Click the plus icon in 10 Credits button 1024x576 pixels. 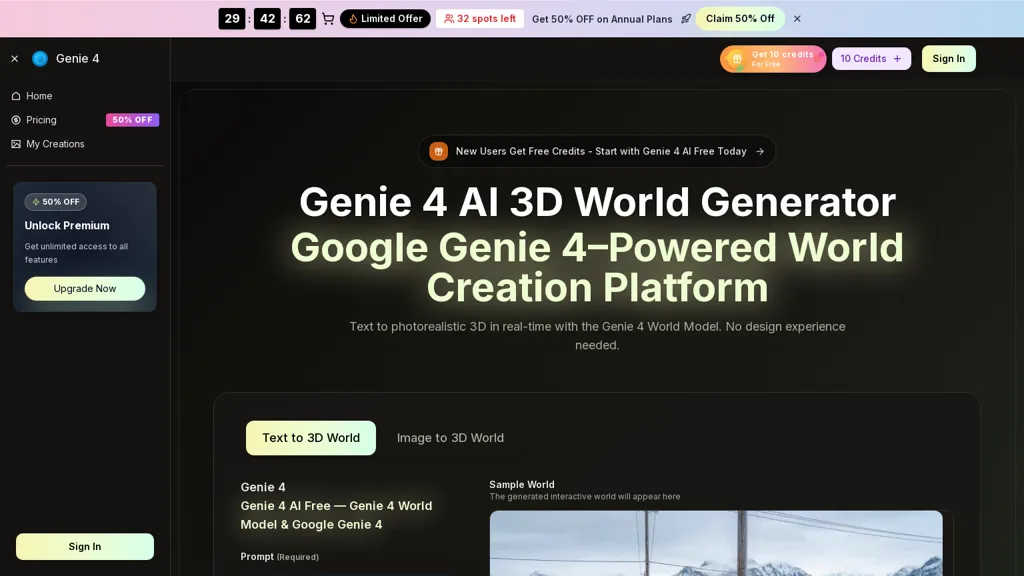[897, 59]
